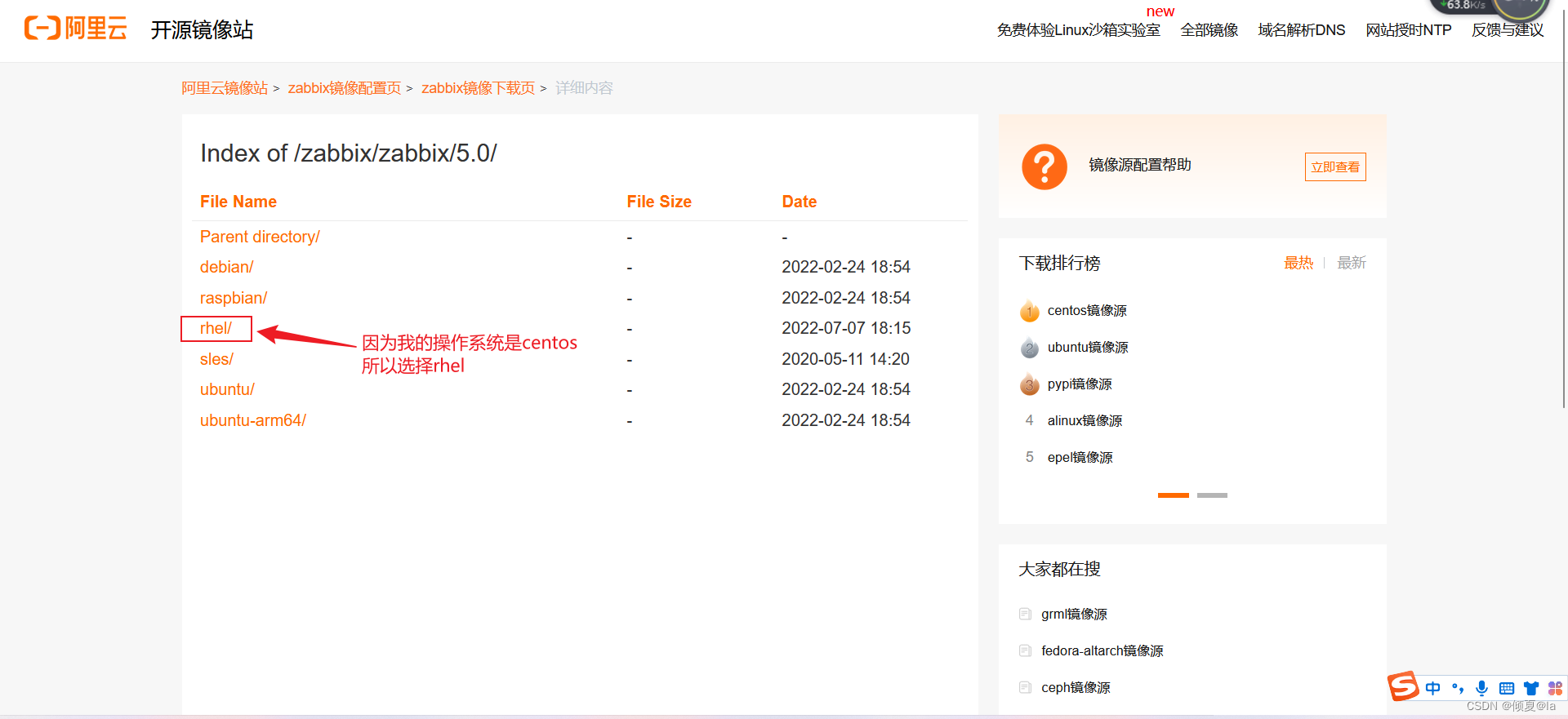This screenshot has width=1568, height=719.
Task: Open fedora-altarch镜像源 search suggestion
Action: (x=1102, y=651)
